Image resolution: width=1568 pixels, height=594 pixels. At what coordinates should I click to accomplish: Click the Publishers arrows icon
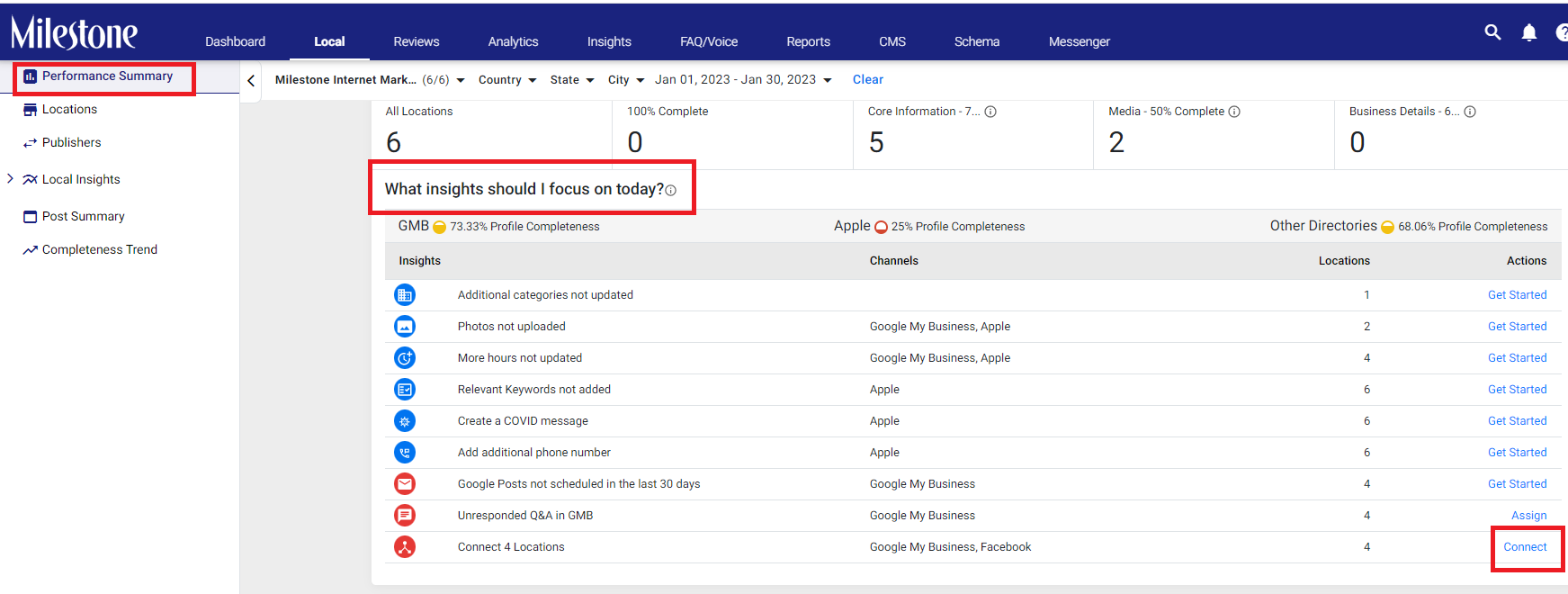tap(30, 143)
